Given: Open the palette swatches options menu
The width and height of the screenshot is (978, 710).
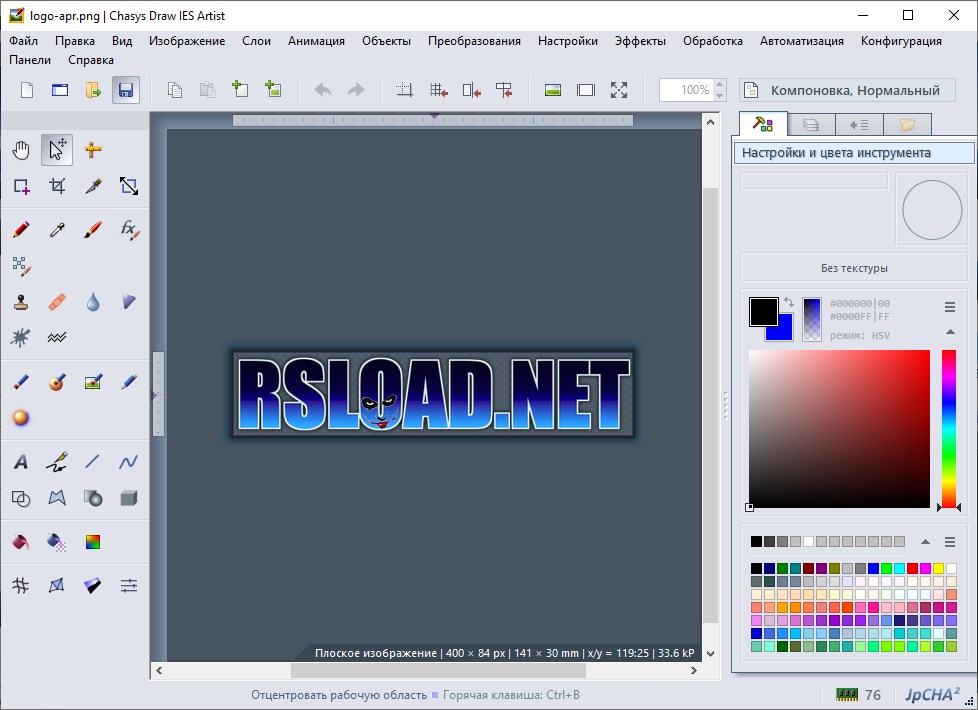Looking at the screenshot, I should click(x=949, y=542).
